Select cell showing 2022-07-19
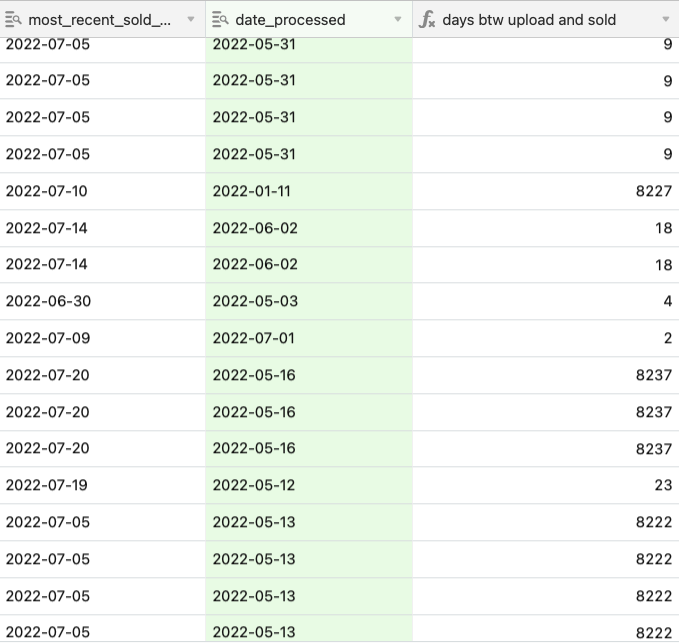 tap(103, 485)
